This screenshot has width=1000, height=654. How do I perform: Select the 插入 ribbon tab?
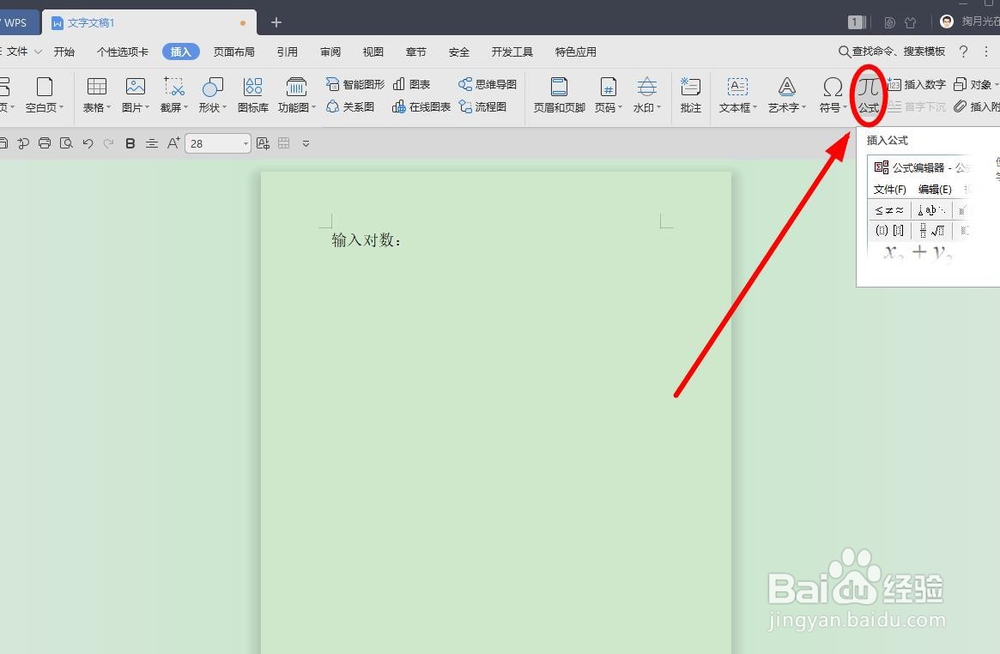pos(180,52)
